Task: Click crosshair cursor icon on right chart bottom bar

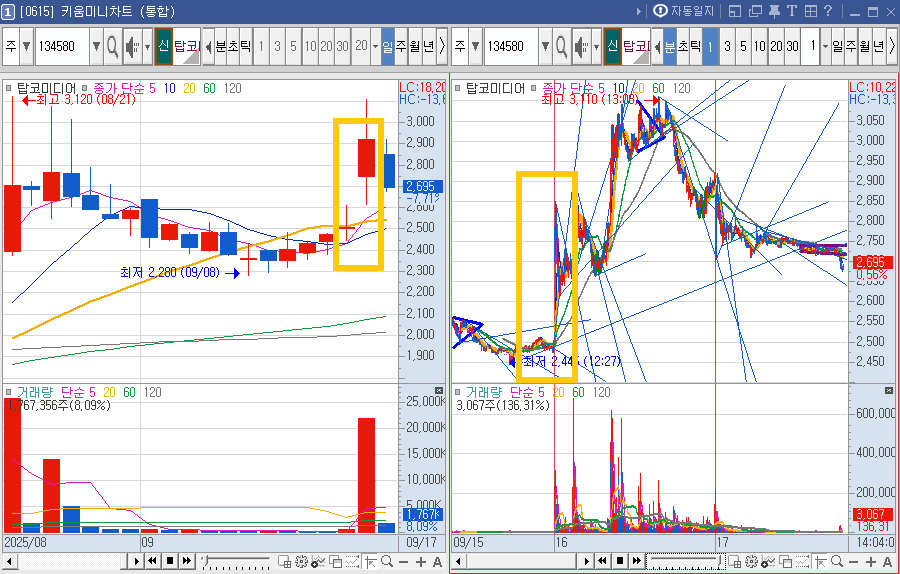Action: click(x=820, y=561)
